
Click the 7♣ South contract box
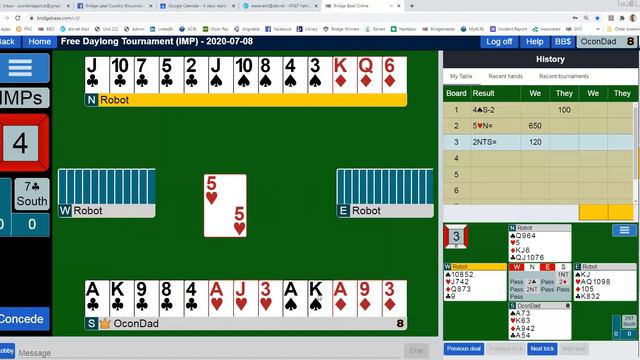coord(32,194)
